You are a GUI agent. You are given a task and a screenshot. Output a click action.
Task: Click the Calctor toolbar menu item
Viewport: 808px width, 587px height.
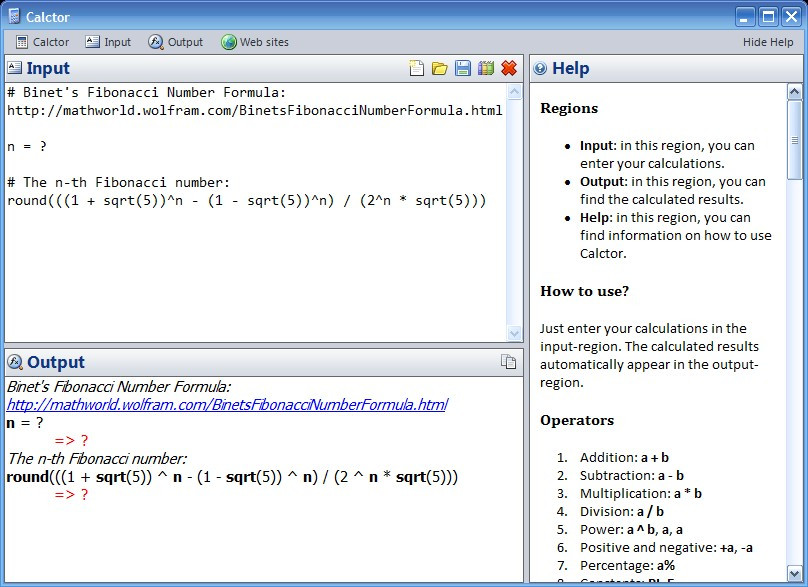tap(42, 42)
